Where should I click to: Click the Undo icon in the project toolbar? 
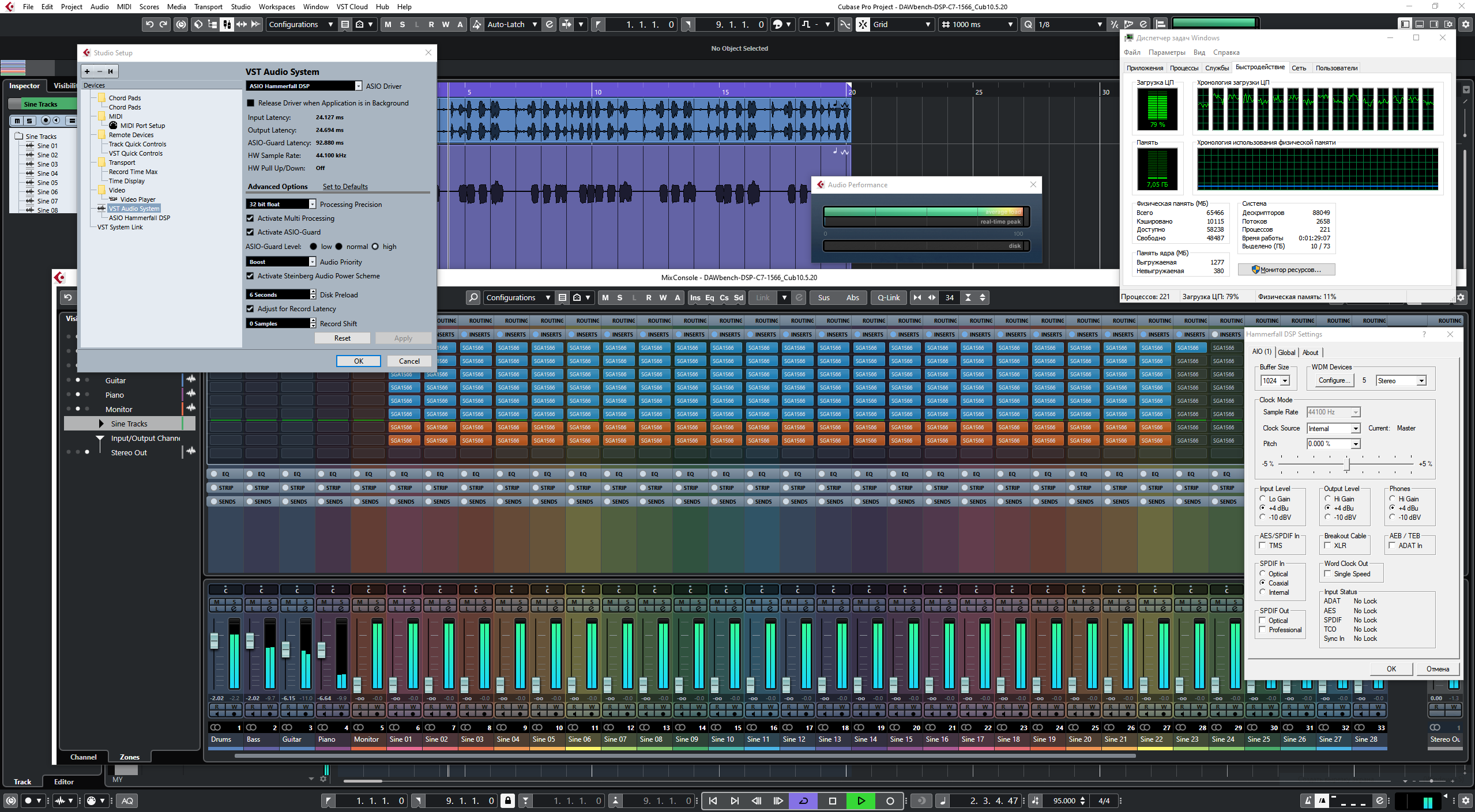pos(149,24)
